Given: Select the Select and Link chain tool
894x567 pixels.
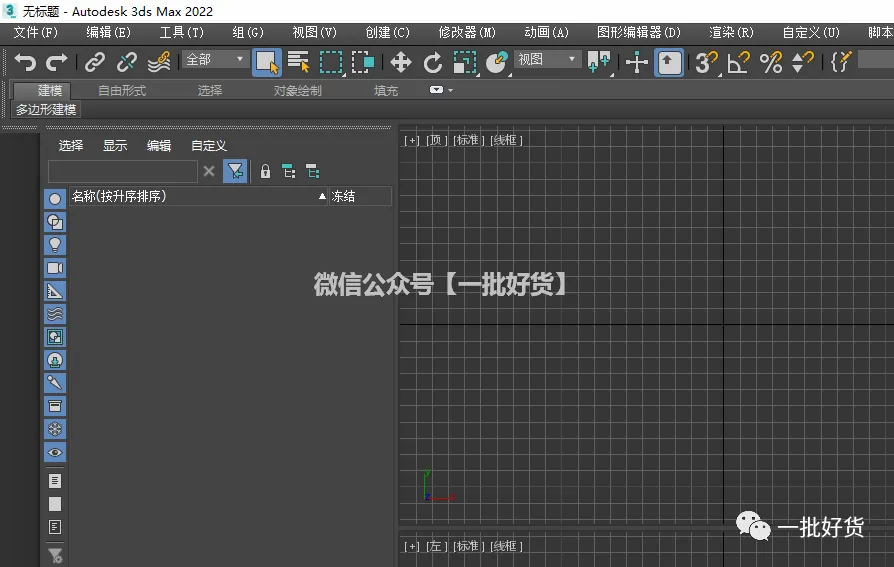Looking at the screenshot, I should (95, 62).
